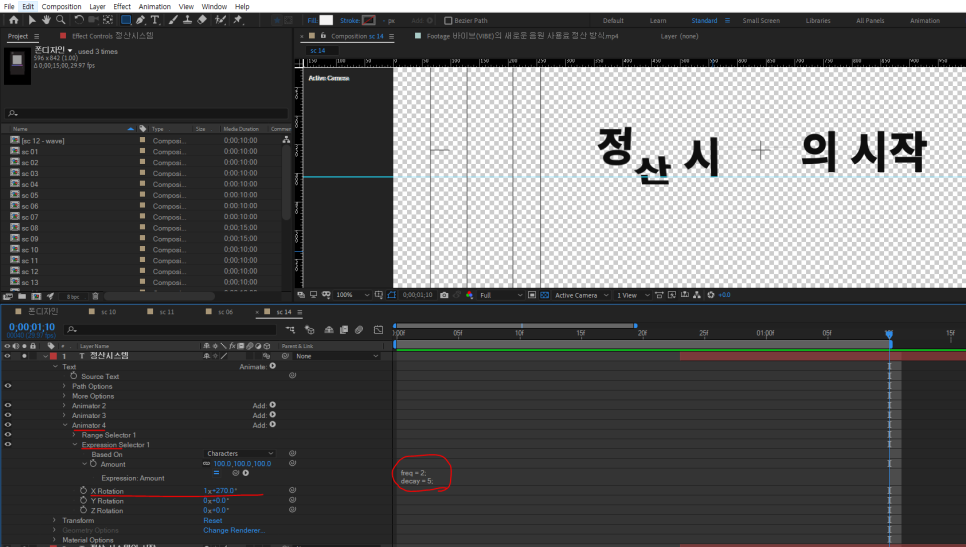Open the Composition menu
Image resolution: width=966 pixels, height=547 pixels.
tap(61, 6)
